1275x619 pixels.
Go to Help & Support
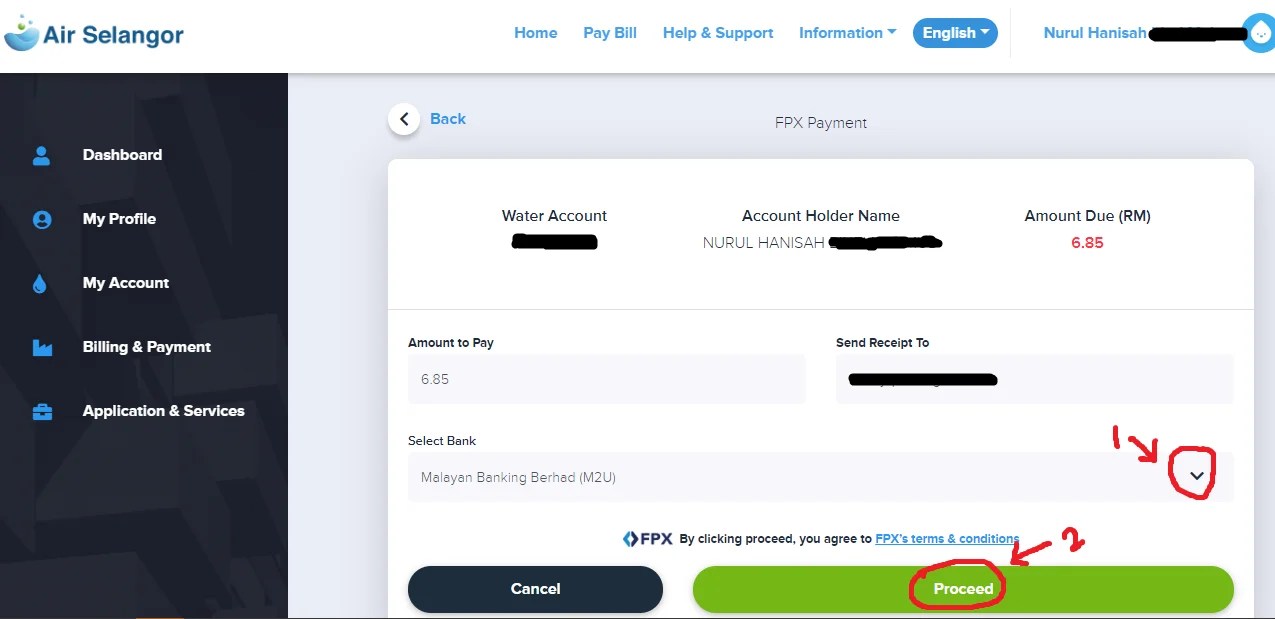717,32
